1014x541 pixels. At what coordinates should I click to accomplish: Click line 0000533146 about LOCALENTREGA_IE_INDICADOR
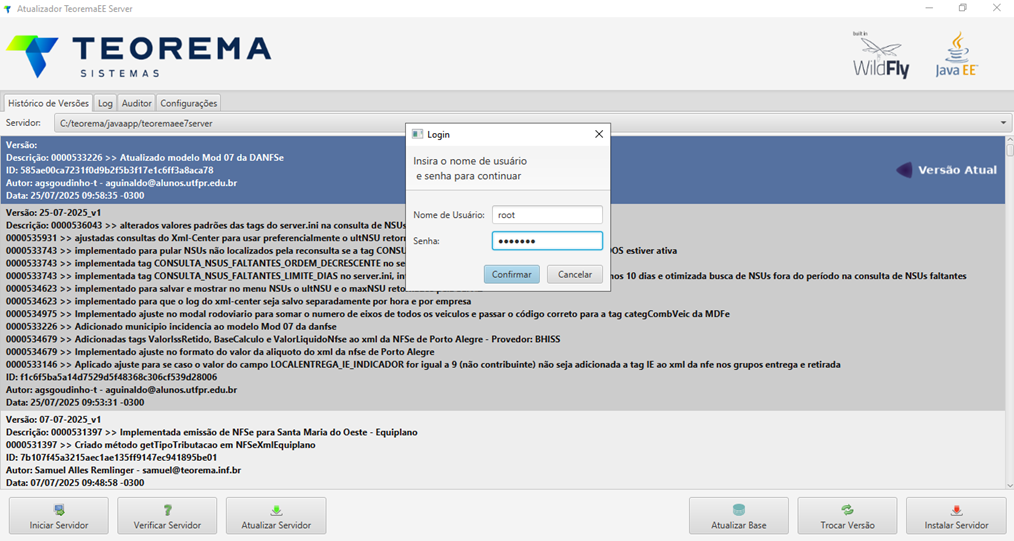tap(424, 365)
